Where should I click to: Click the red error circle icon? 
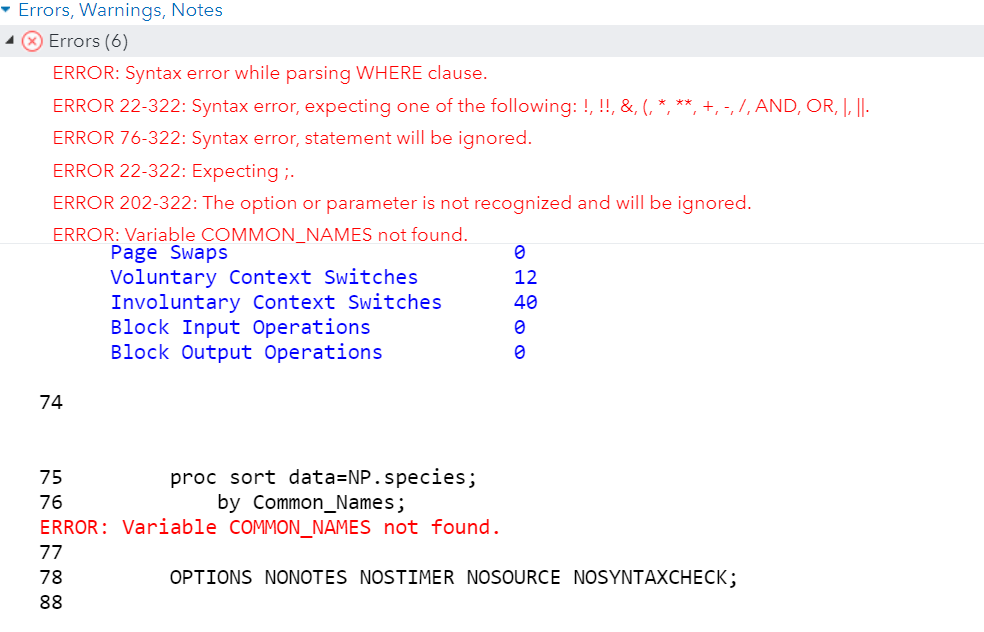30,41
